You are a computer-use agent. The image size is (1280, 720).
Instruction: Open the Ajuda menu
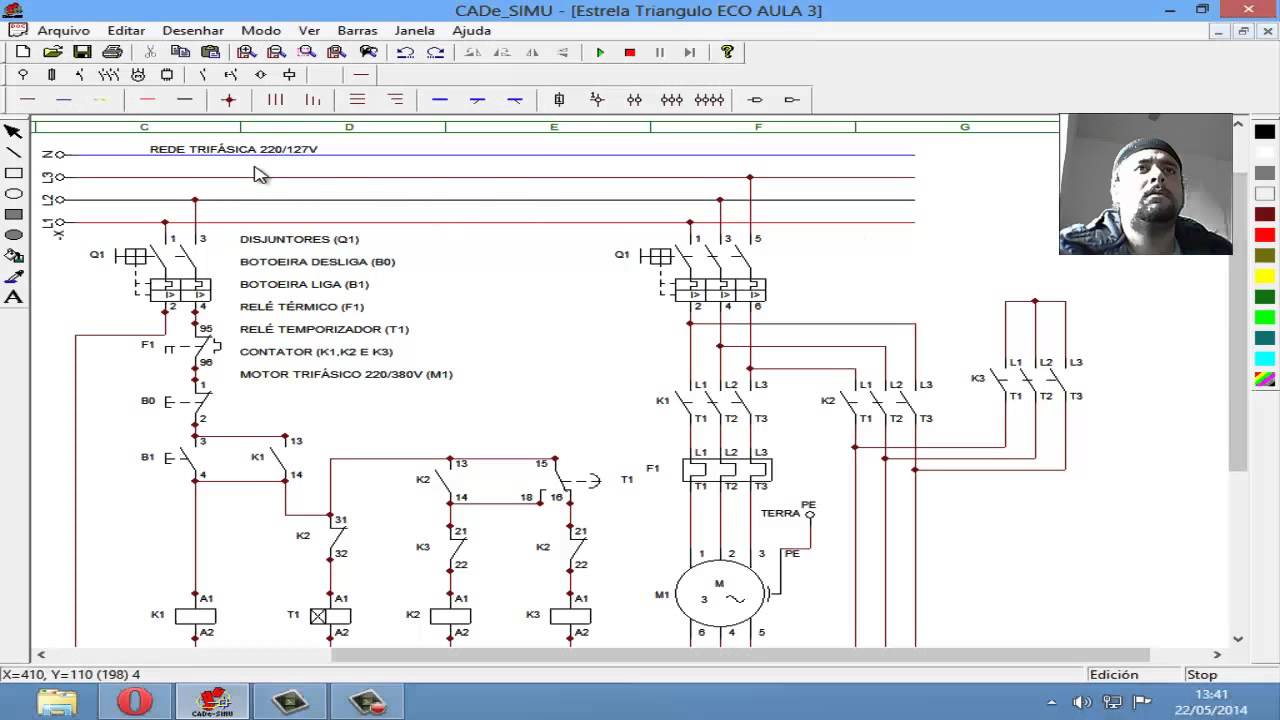tap(471, 31)
